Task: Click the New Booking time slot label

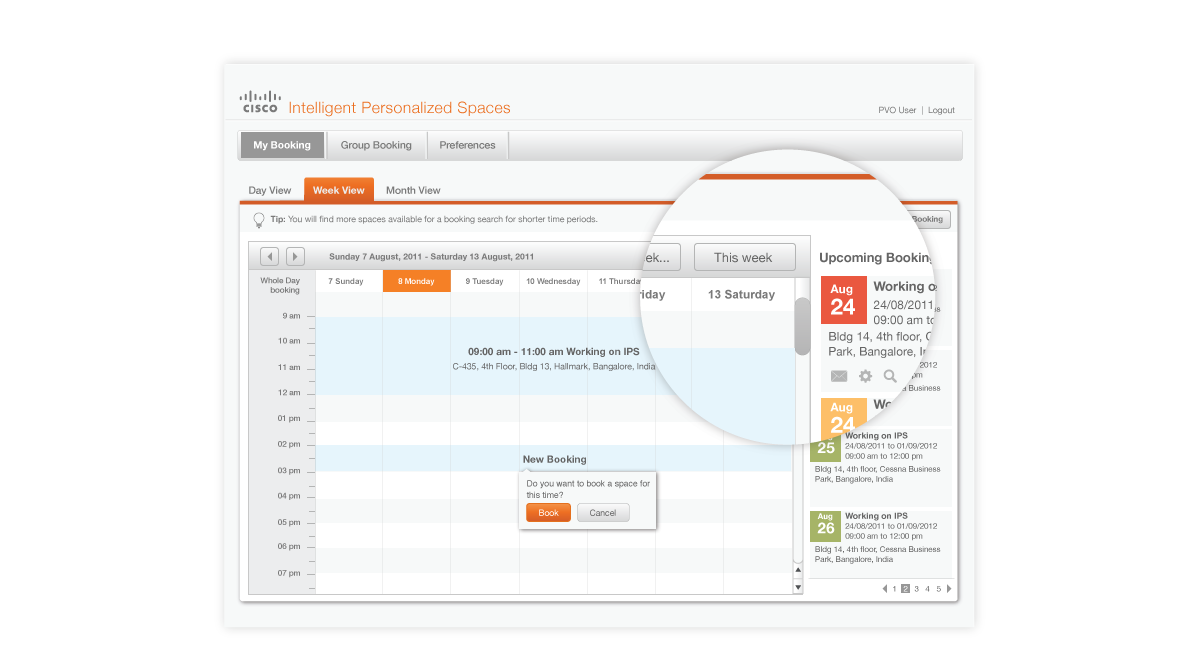Action: click(555, 459)
